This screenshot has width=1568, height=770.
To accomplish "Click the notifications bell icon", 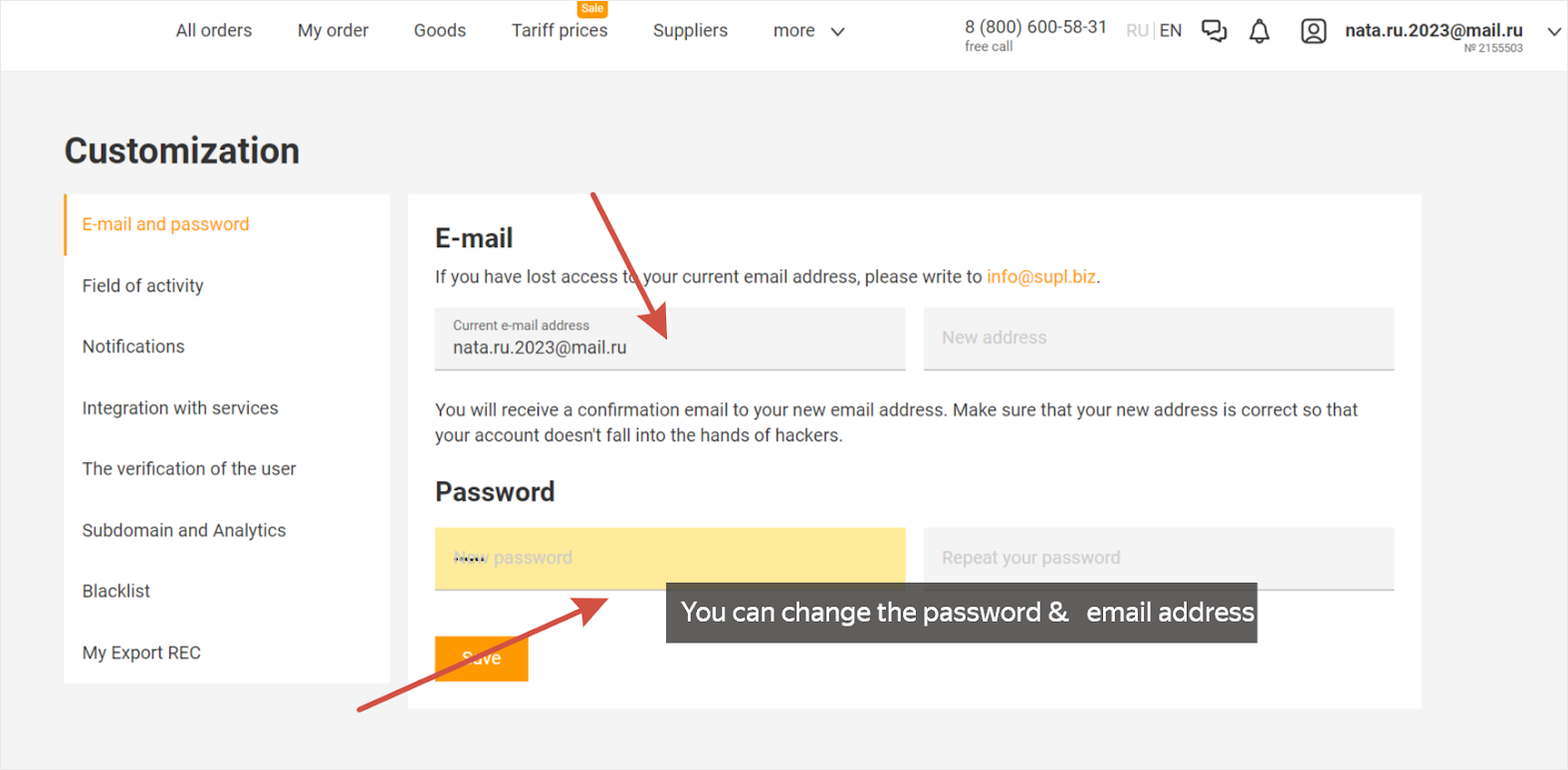I will [1259, 32].
